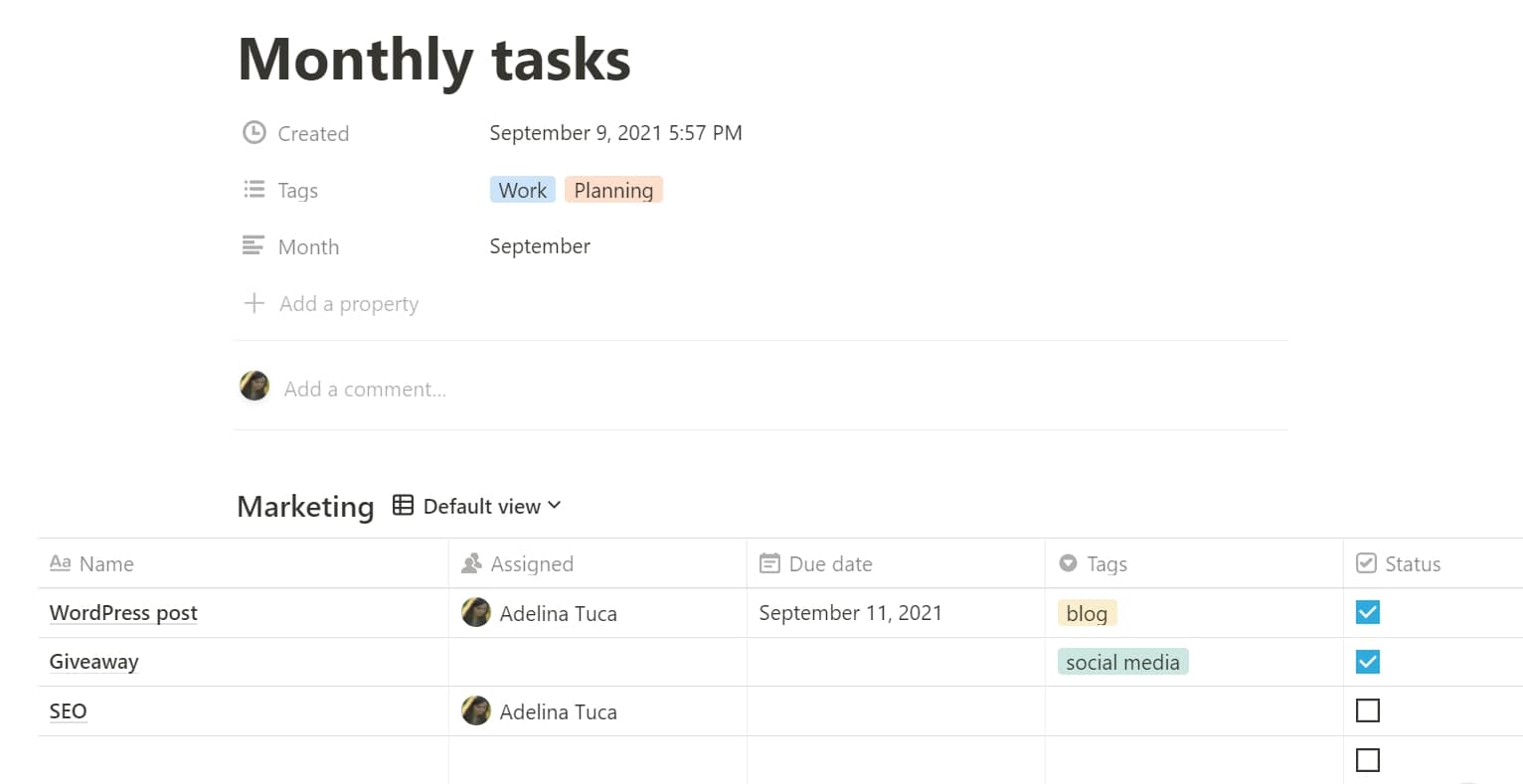Click the clock icon beside Created
The image size is (1523, 784).
[x=254, y=131]
